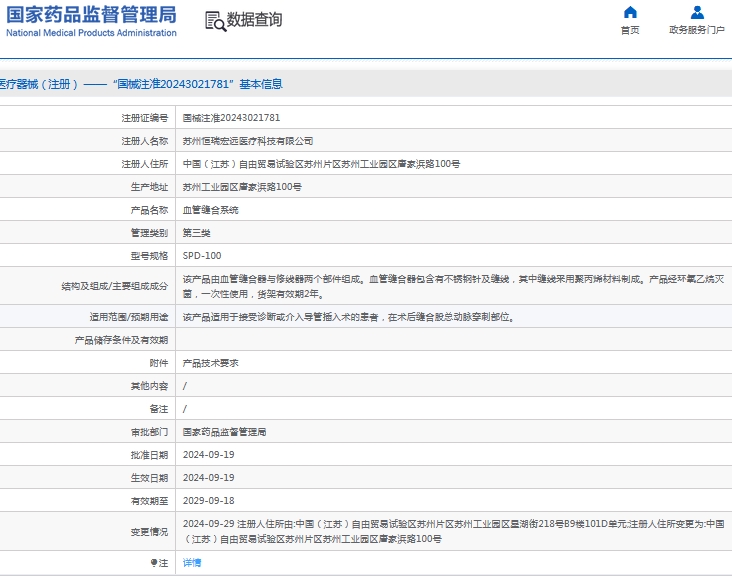Click the 注册人住所 address value

[x=321, y=164]
